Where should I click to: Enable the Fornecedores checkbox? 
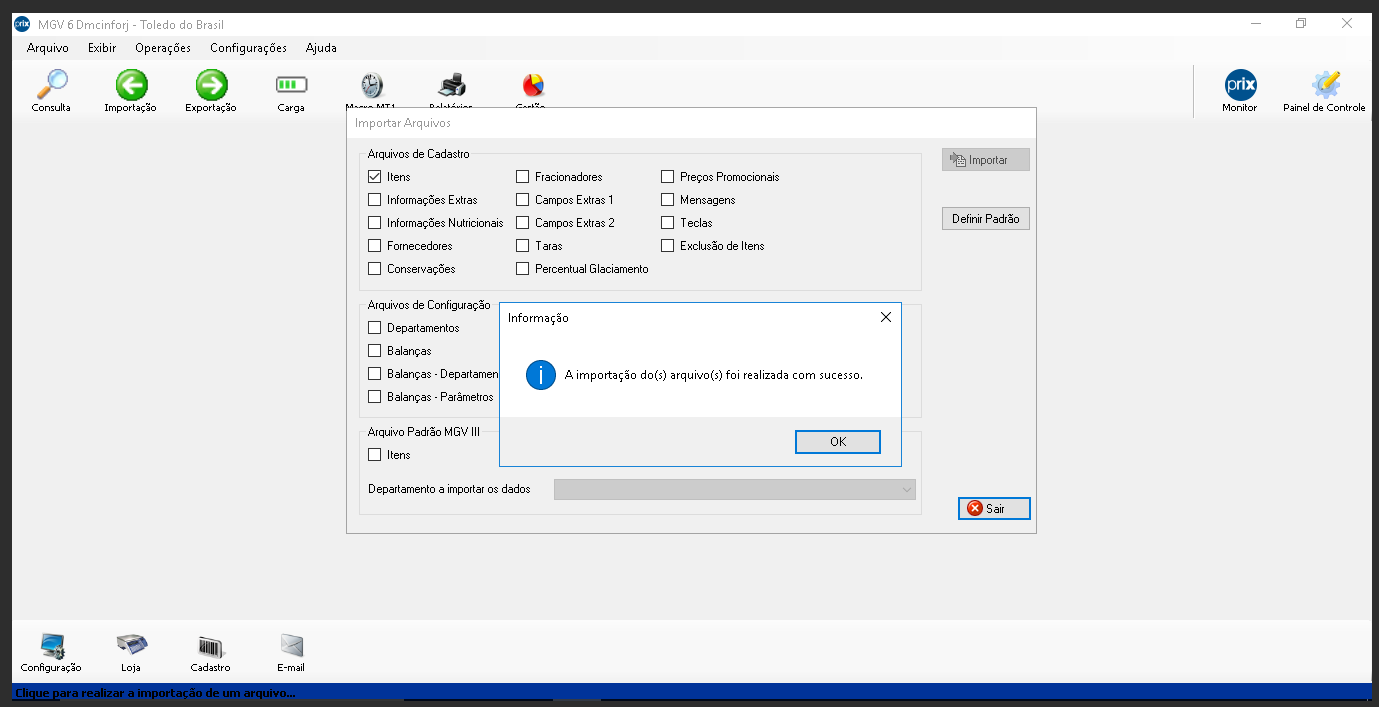(x=375, y=246)
